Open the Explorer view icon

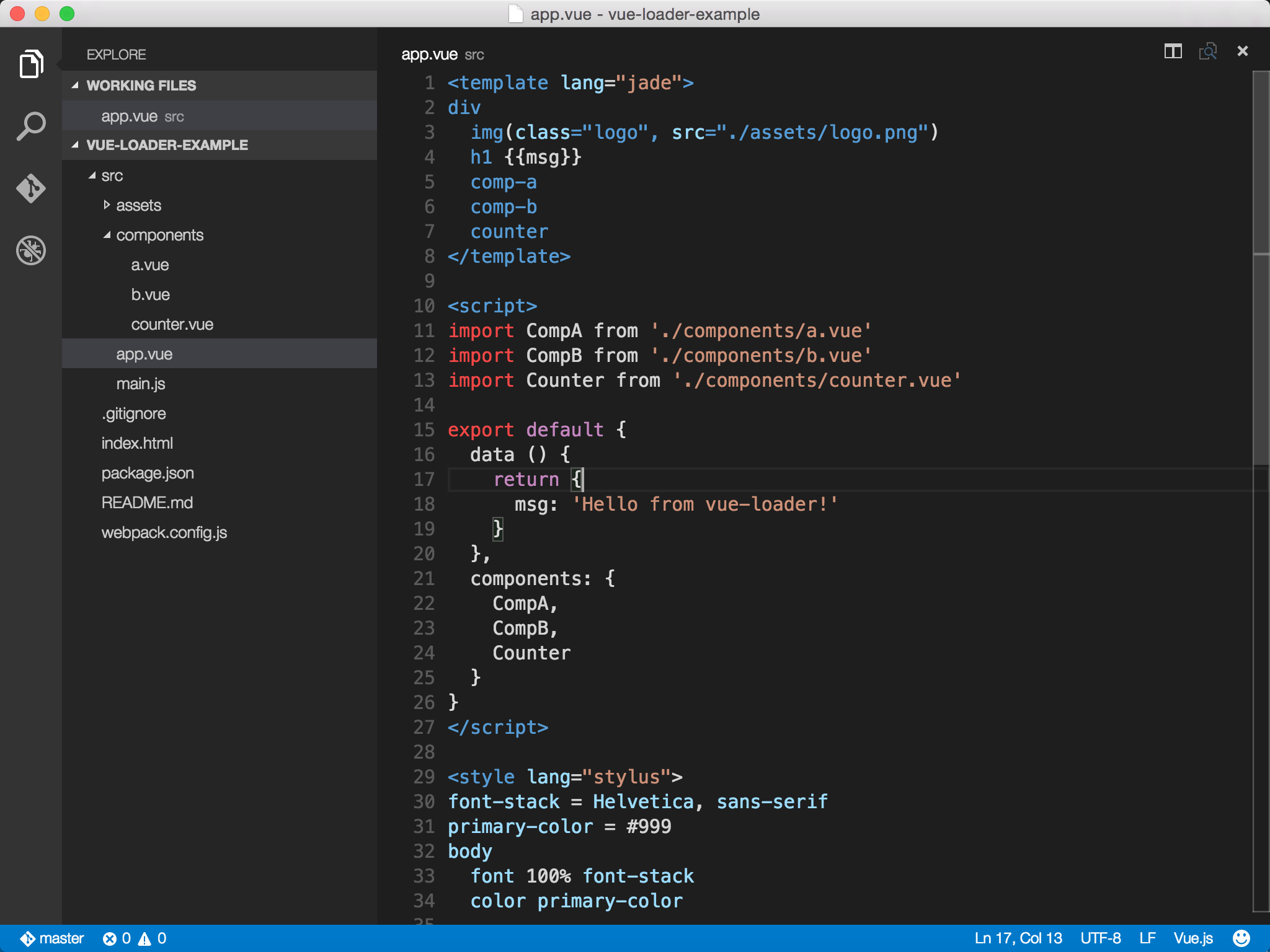[31, 64]
